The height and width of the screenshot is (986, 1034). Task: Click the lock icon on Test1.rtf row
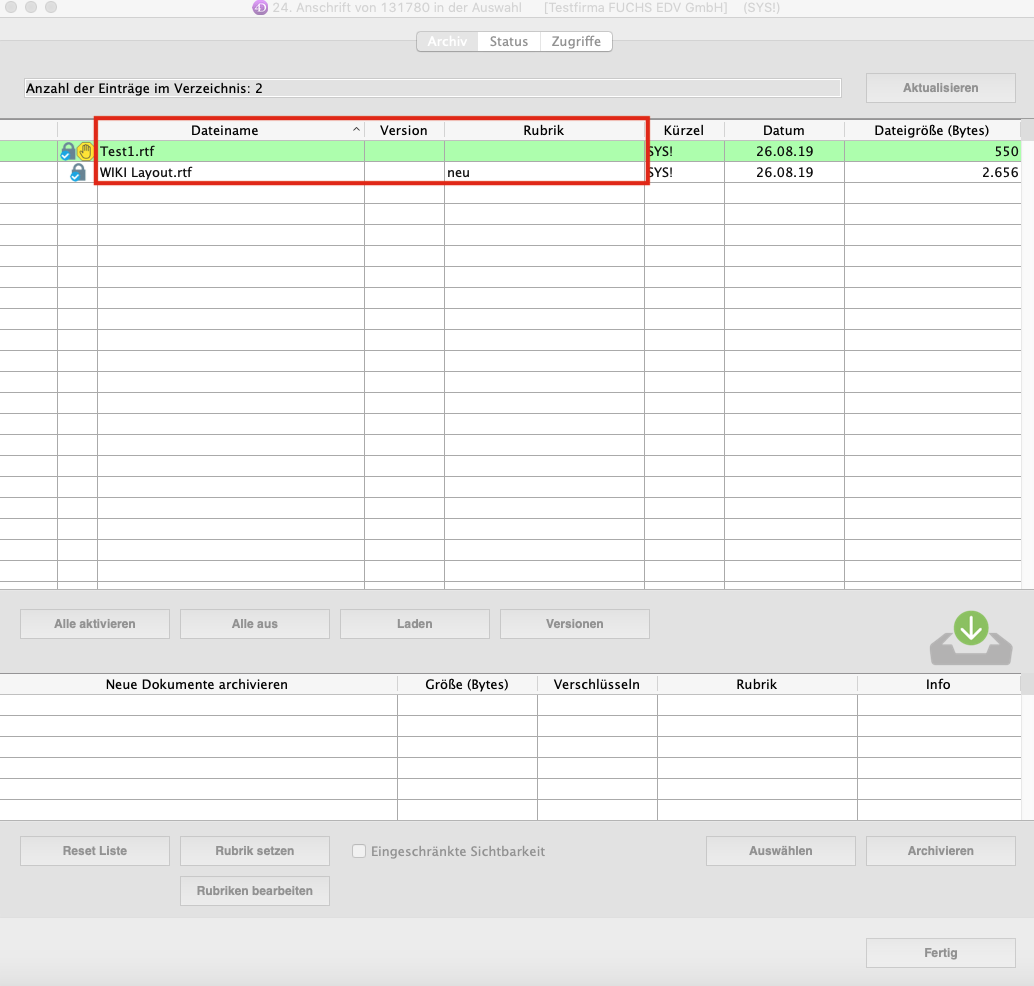tap(68, 152)
